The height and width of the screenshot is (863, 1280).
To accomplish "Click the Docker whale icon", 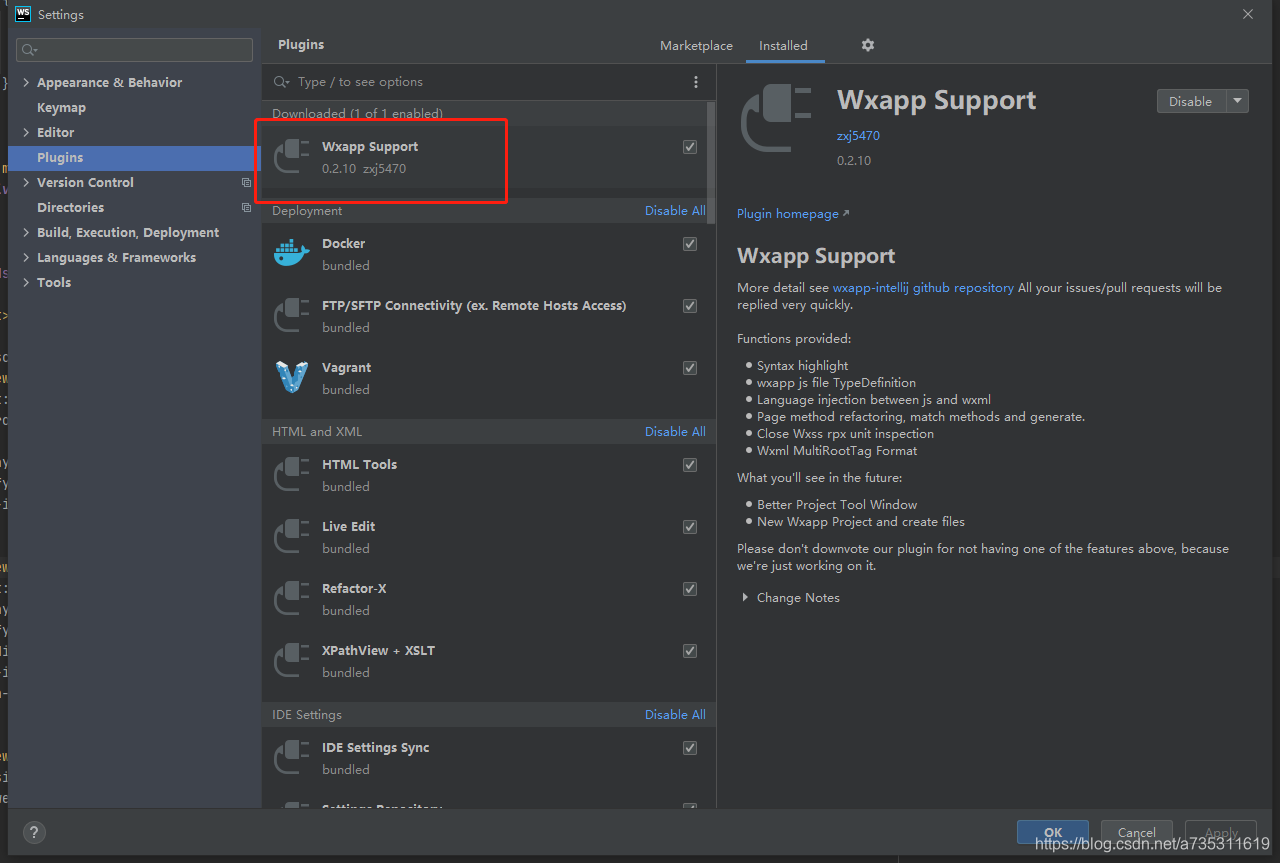I will pos(292,254).
